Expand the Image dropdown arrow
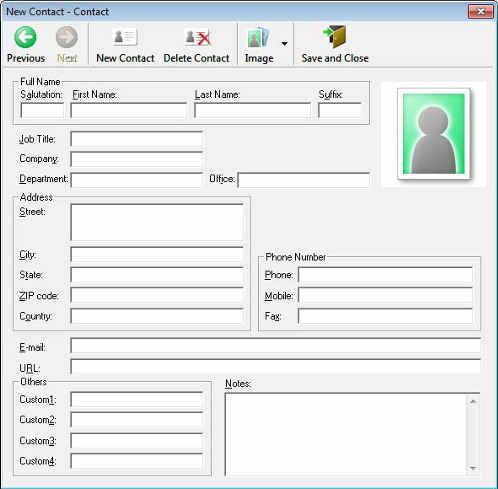Screen dimensions: 498x489 point(284,44)
